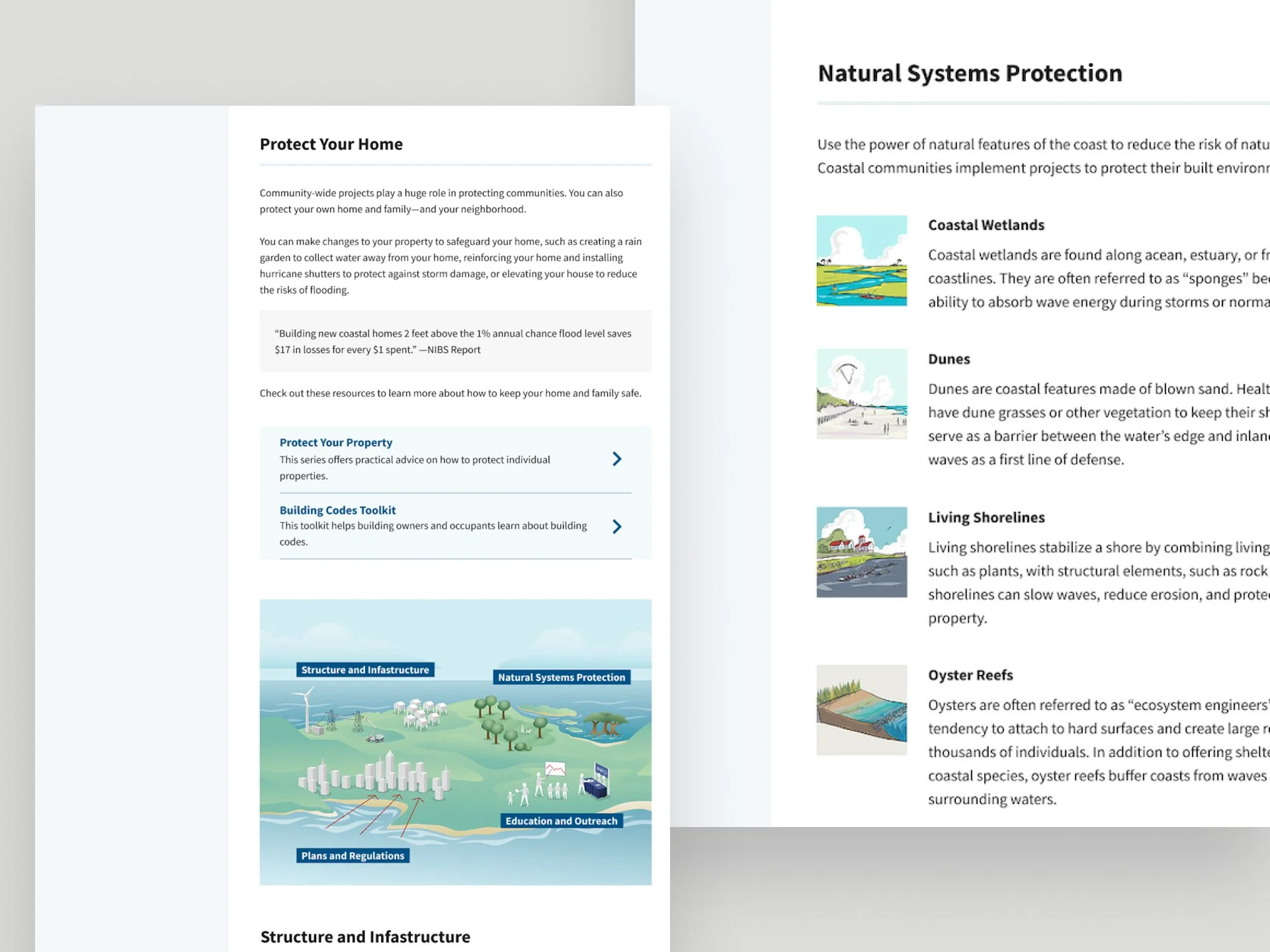The height and width of the screenshot is (952, 1270).
Task: Click the Coastal Wetlands heading
Action: (986, 225)
